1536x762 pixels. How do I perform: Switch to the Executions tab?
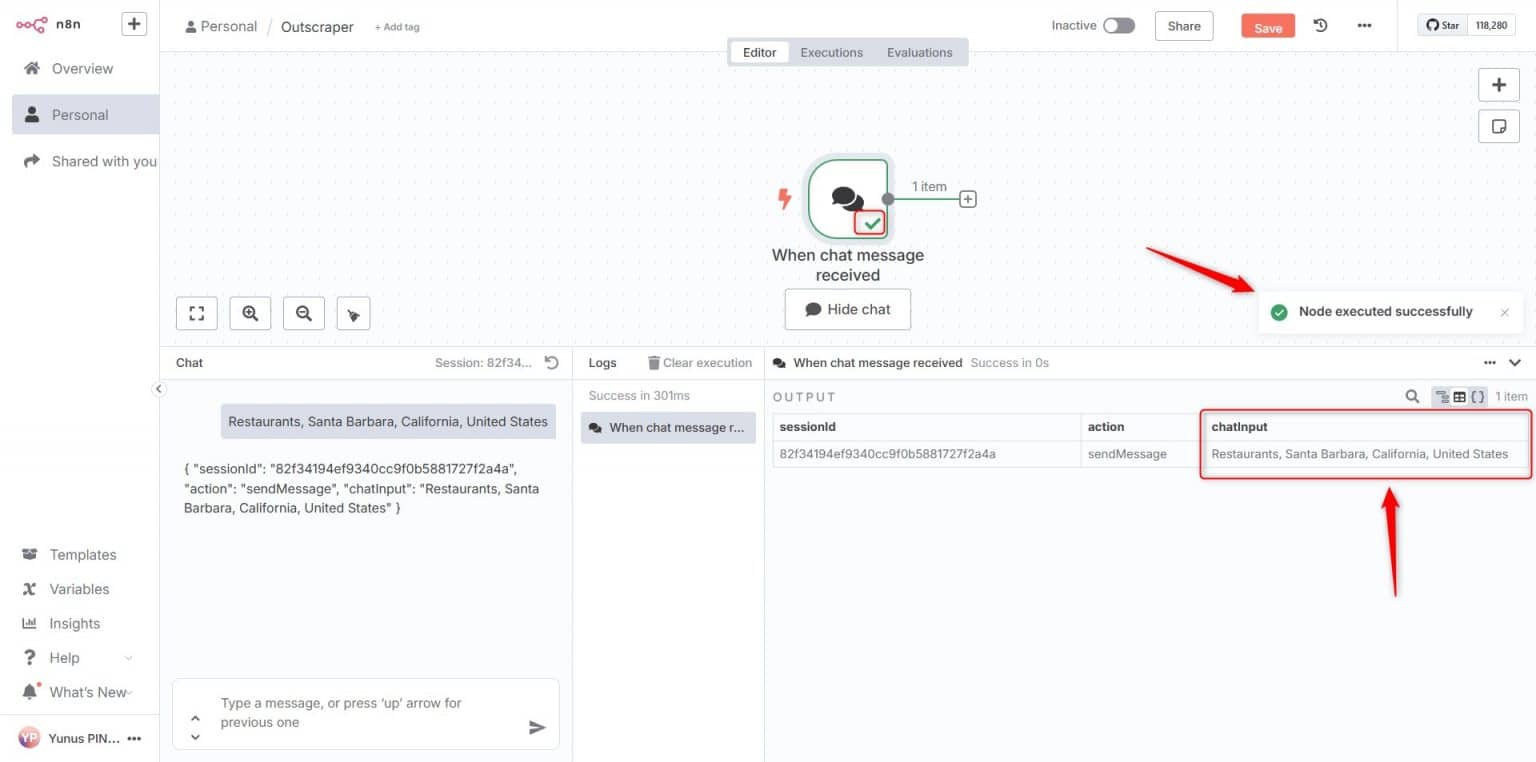pyautogui.click(x=831, y=52)
